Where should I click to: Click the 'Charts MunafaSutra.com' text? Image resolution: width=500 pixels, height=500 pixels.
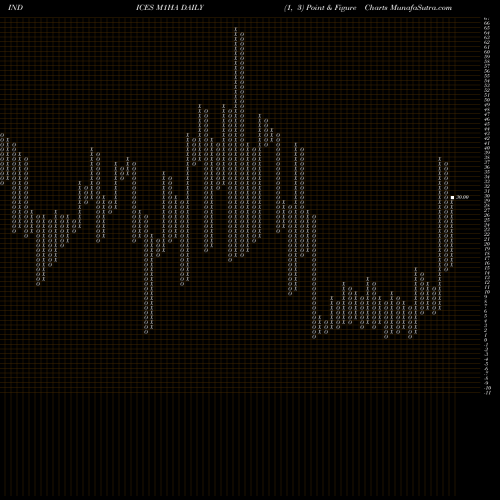pyautogui.click(x=408, y=8)
